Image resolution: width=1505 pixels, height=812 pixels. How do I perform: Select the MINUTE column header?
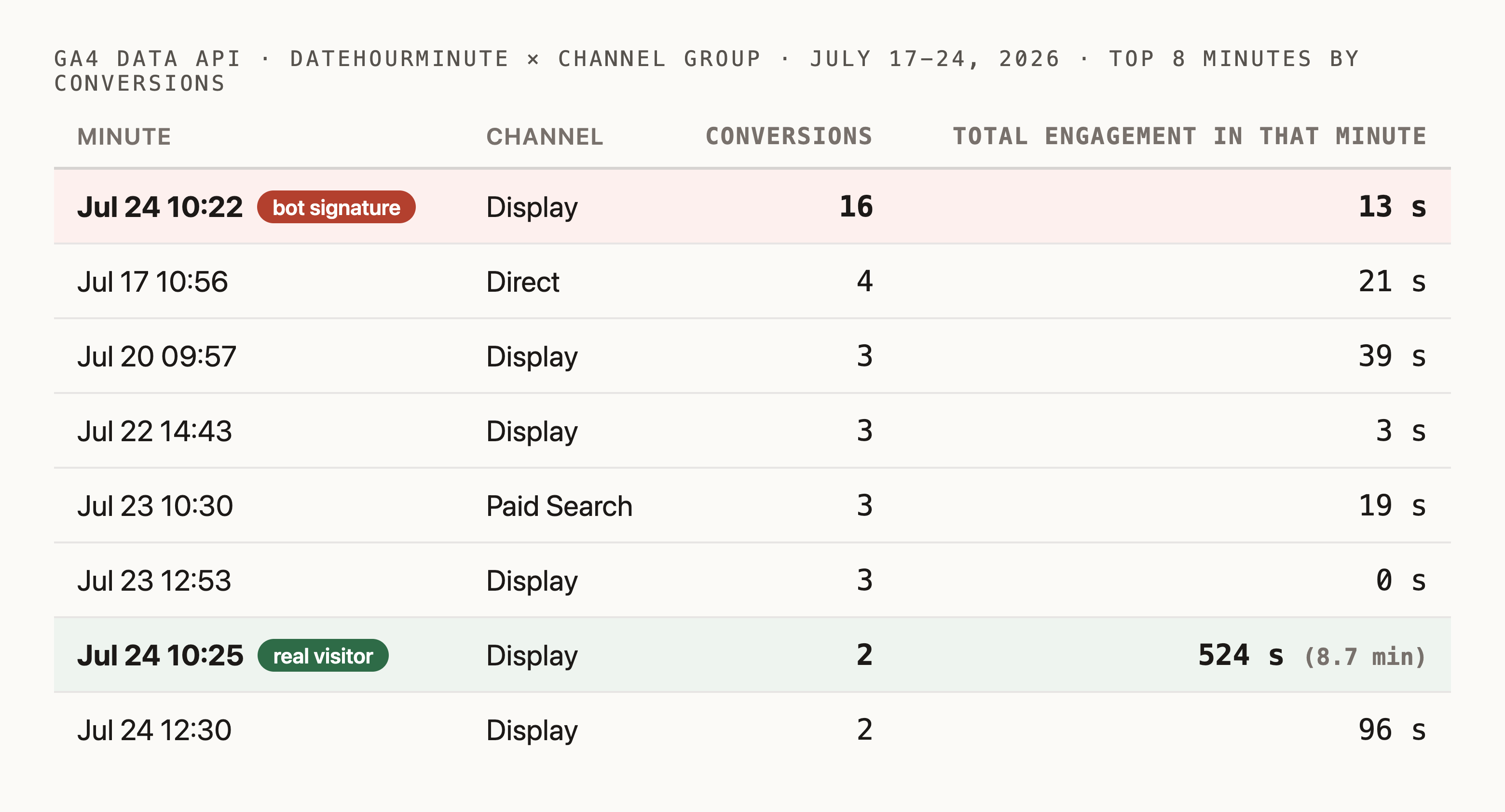pyautogui.click(x=124, y=136)
